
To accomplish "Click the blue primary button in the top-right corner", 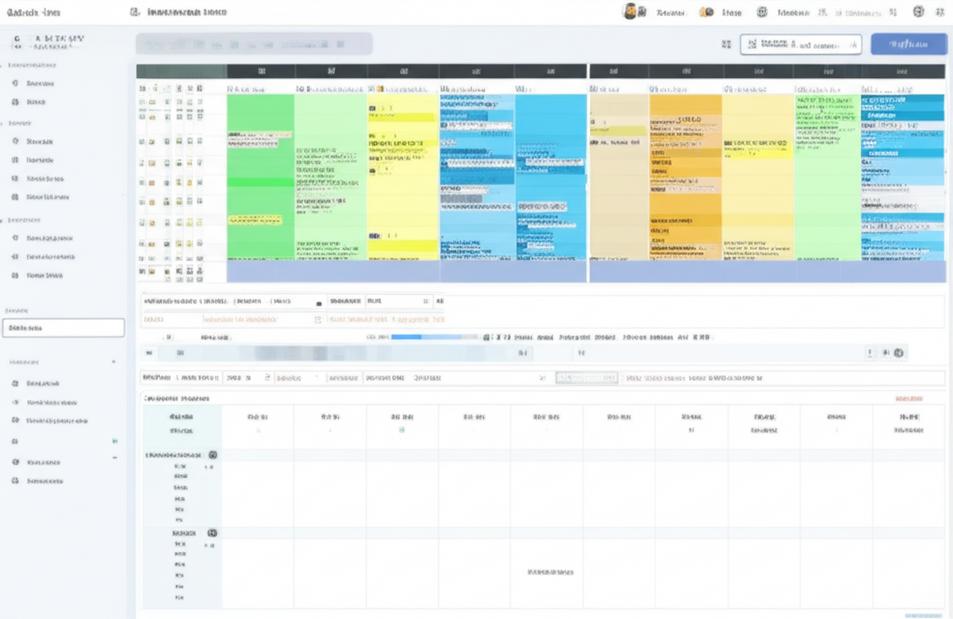I will pyautogui.click(x=908, y=44).
